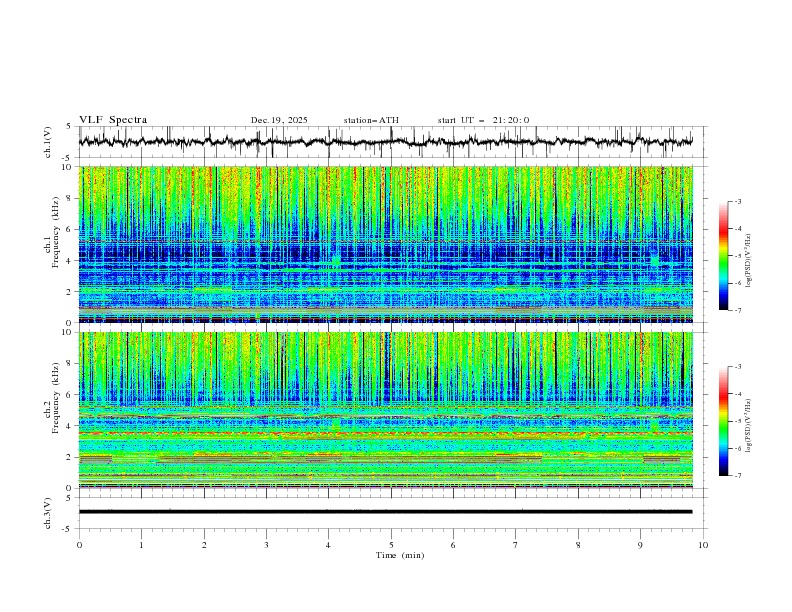Click time axis tick label "7"
792x612 pixels.
point(516,545)
